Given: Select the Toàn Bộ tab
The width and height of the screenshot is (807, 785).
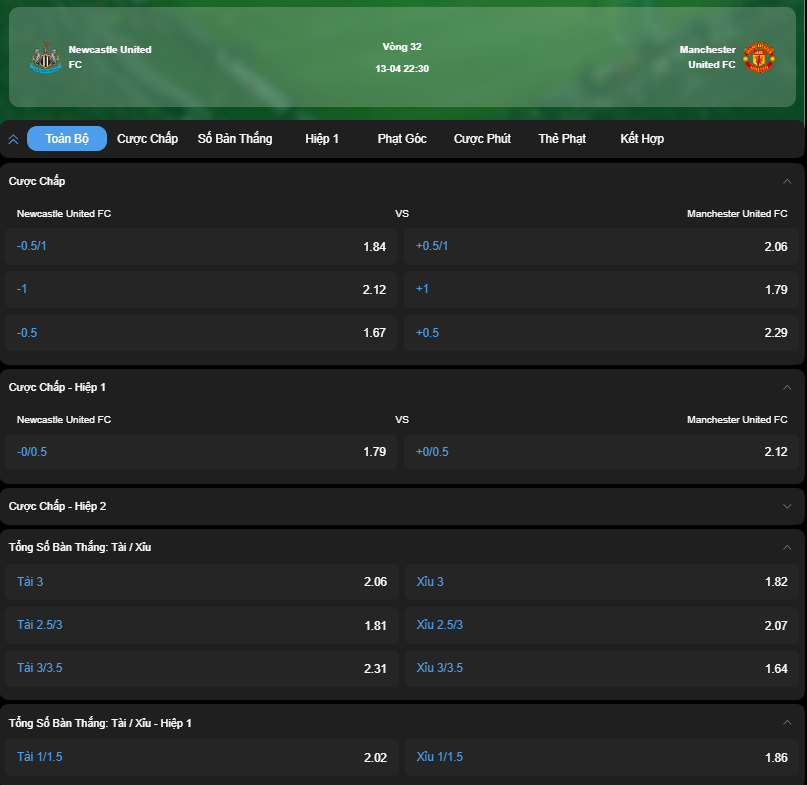Looking at the screenshot, I should [x=67, y=138].
